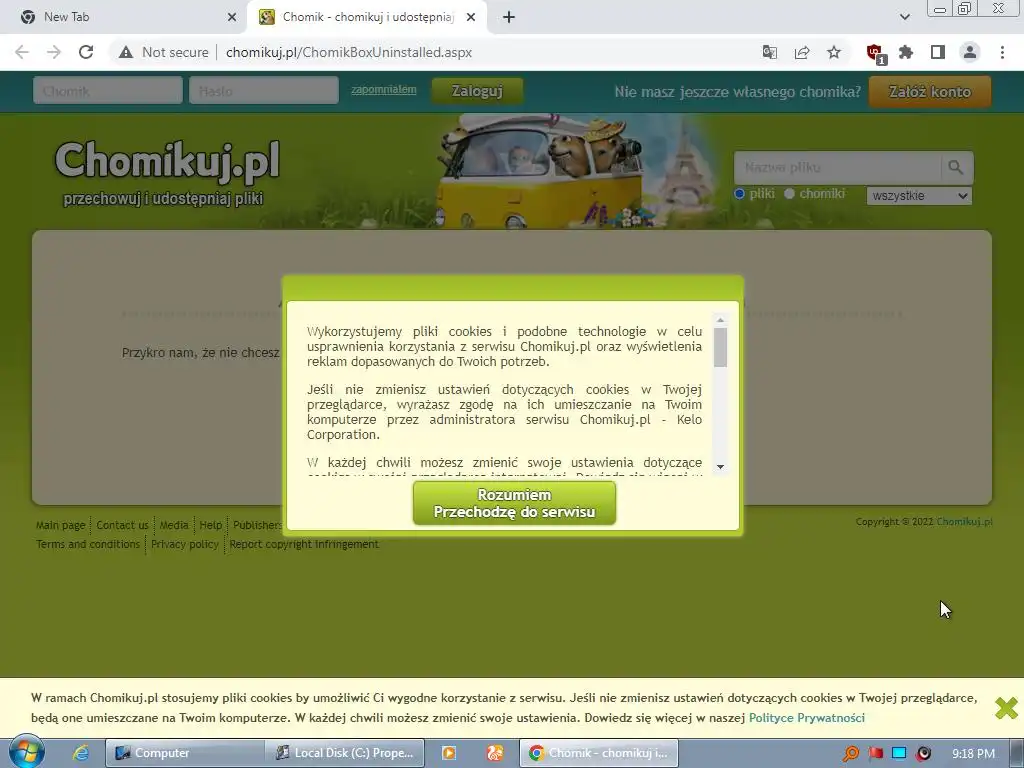
Task: Click cookie dialog scrollbar thumb
Action: [720, 347]
